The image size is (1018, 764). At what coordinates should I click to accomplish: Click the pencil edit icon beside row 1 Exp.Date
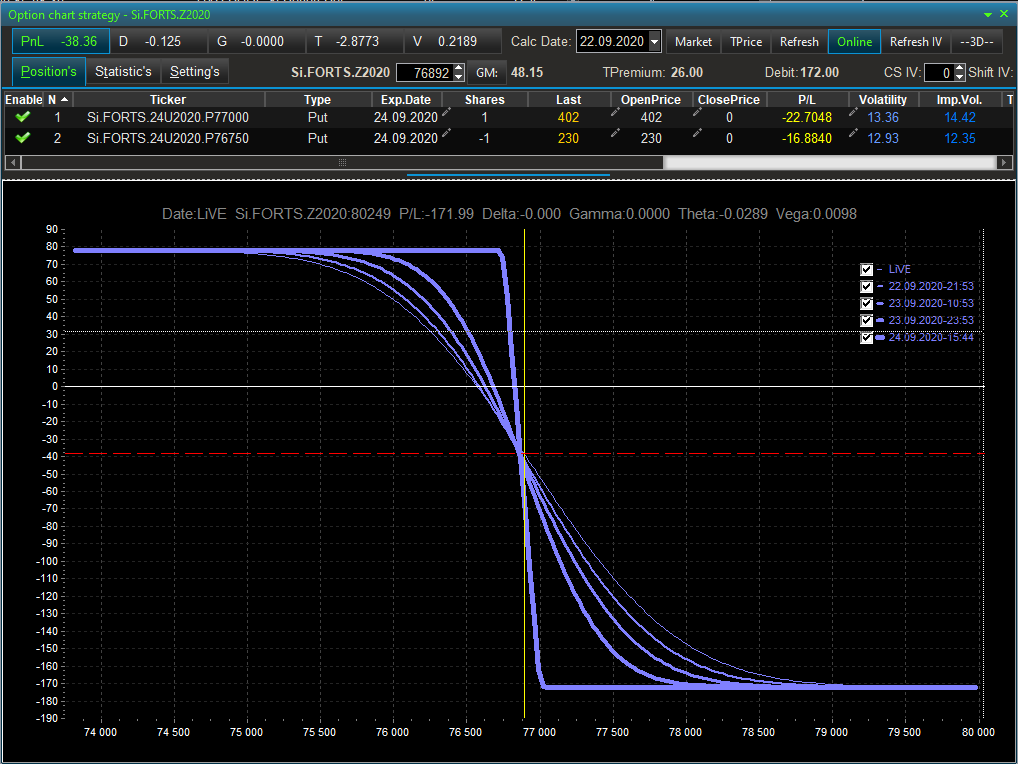[x=446, y=113]
